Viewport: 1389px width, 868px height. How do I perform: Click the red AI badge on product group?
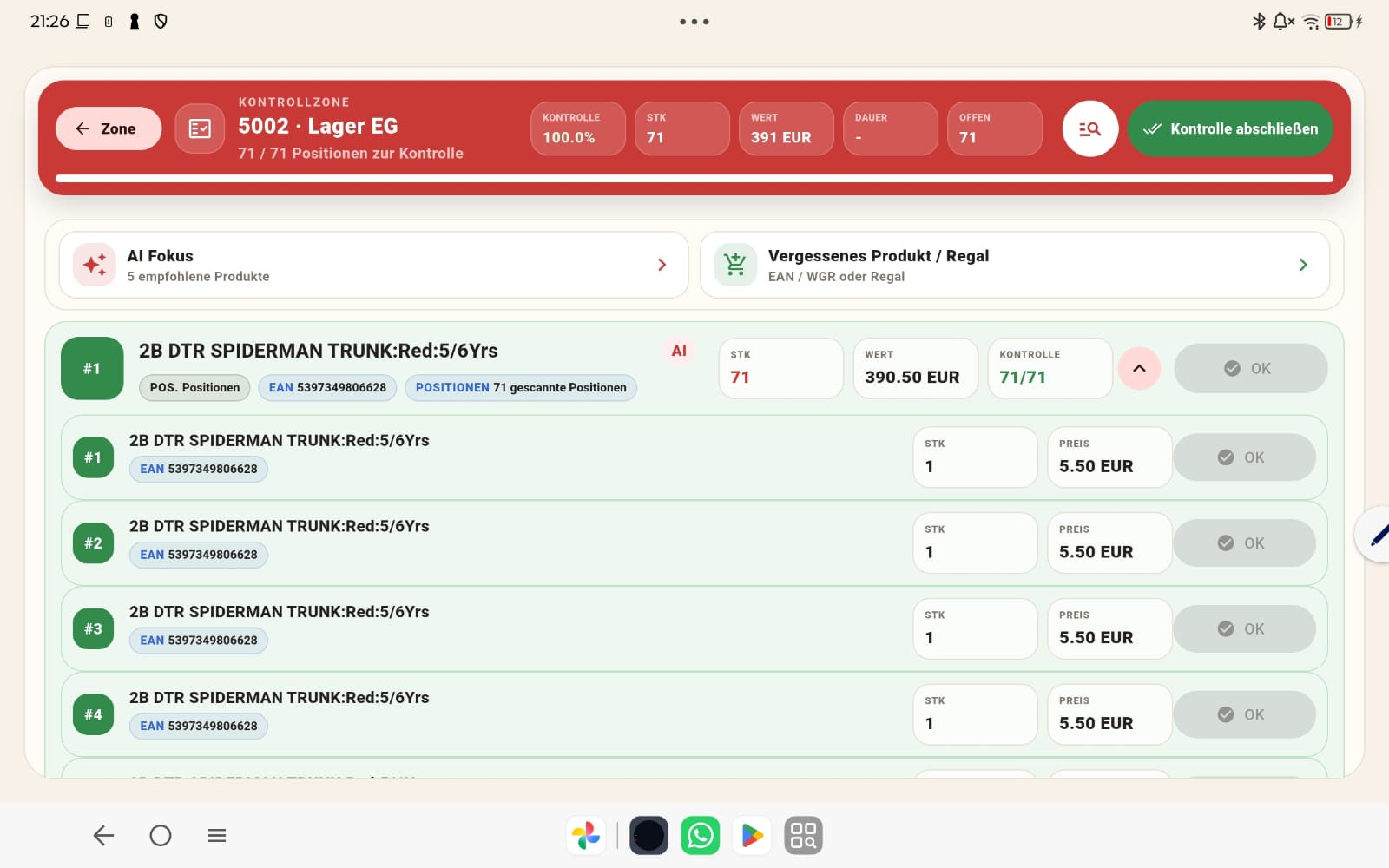click(x=679, y=351)
